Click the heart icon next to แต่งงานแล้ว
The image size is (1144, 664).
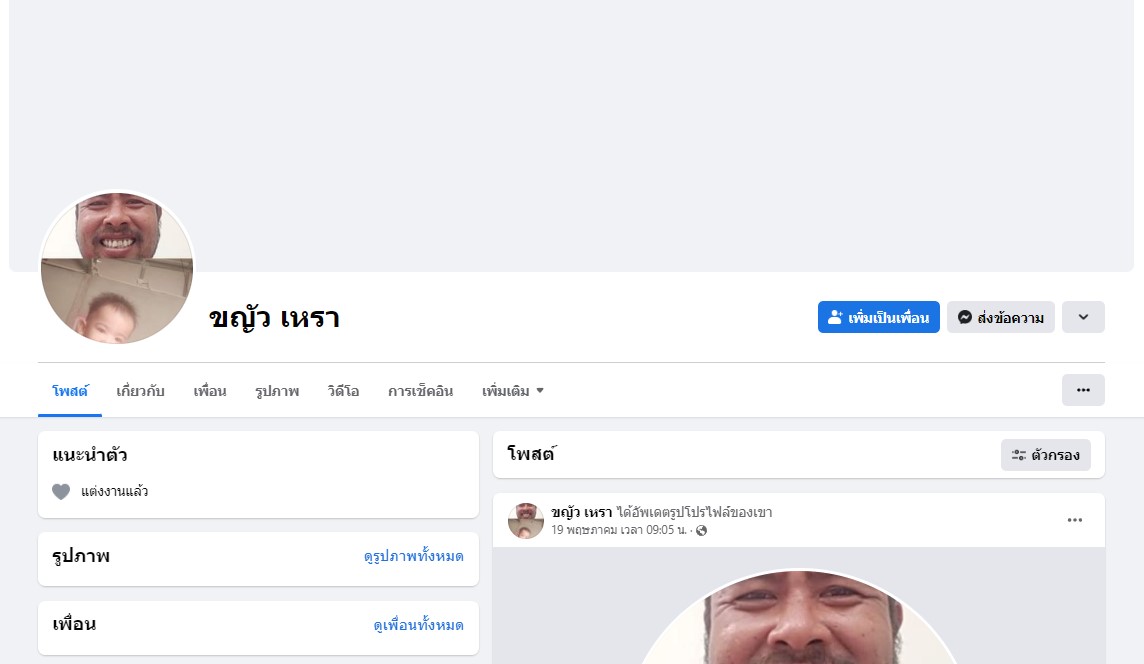click(61, 492)
